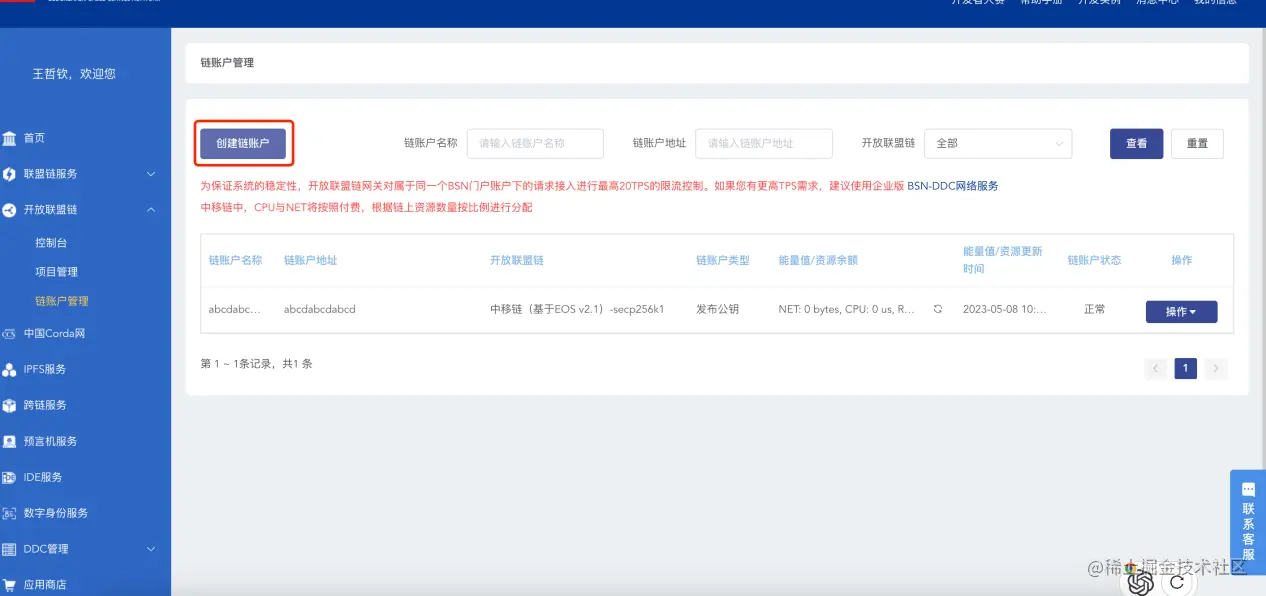Click the 能量值/资源余额 column header

[x=818, y=260]
